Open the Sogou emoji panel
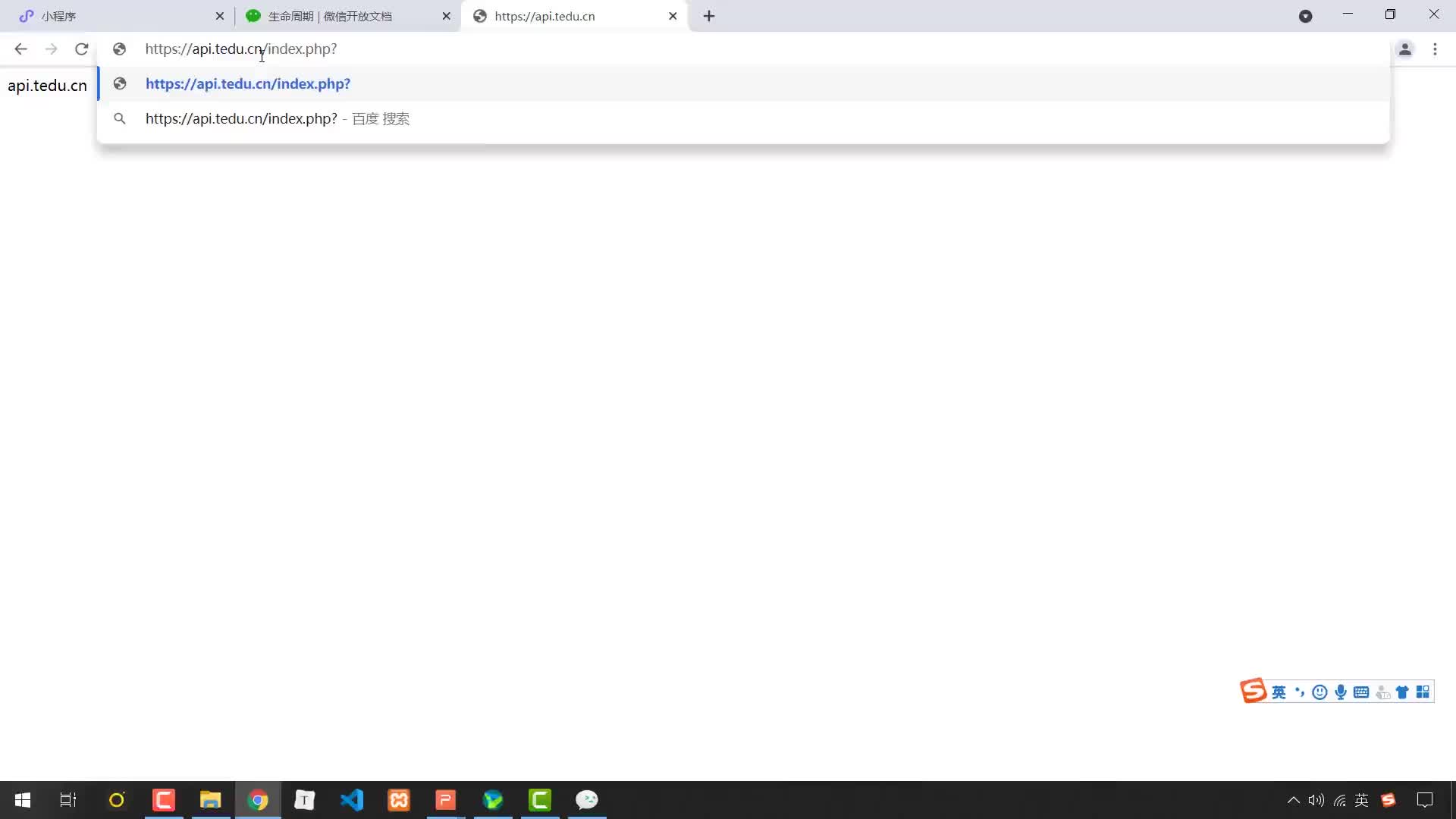This screenshot has height=819, width=1456. click(1319, 692)
